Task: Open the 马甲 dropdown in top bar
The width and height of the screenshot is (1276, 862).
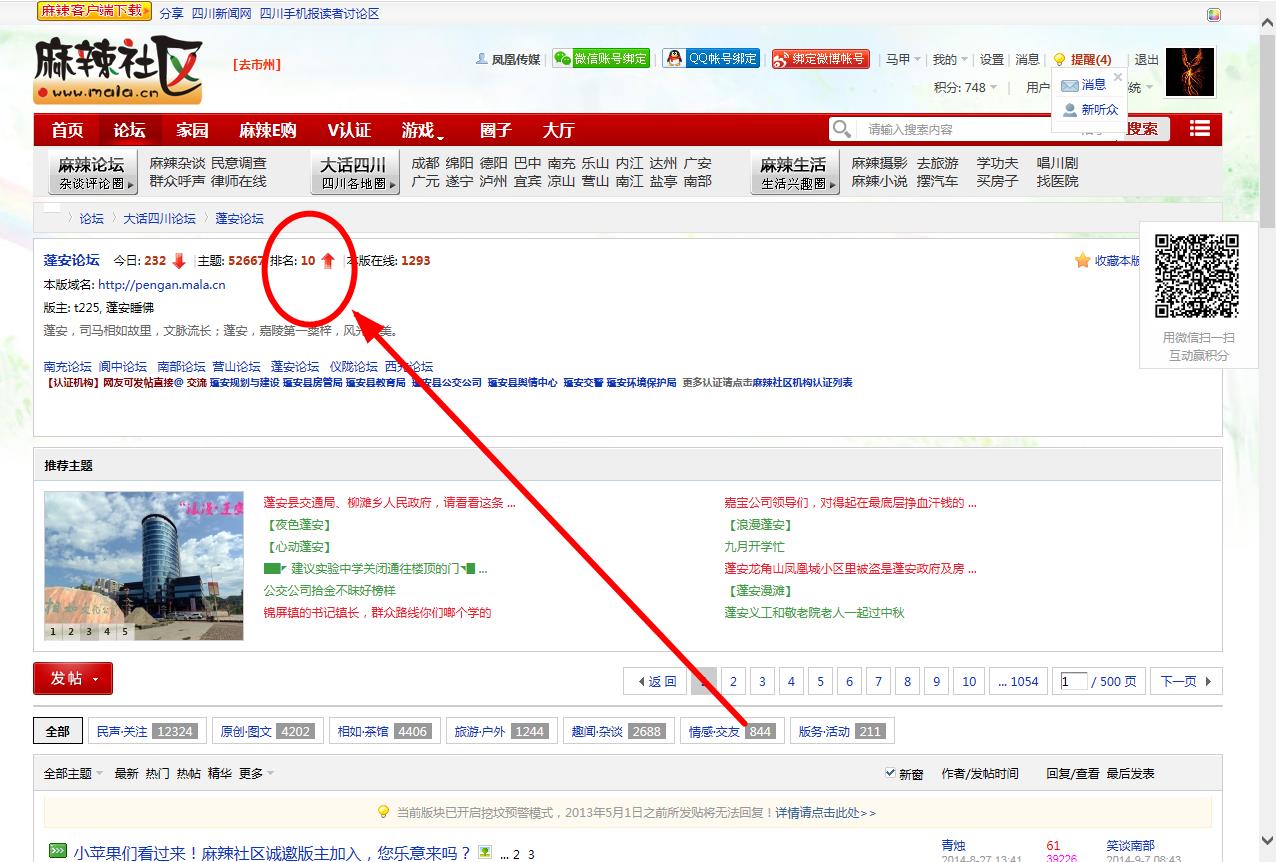Action: point(903,60)
